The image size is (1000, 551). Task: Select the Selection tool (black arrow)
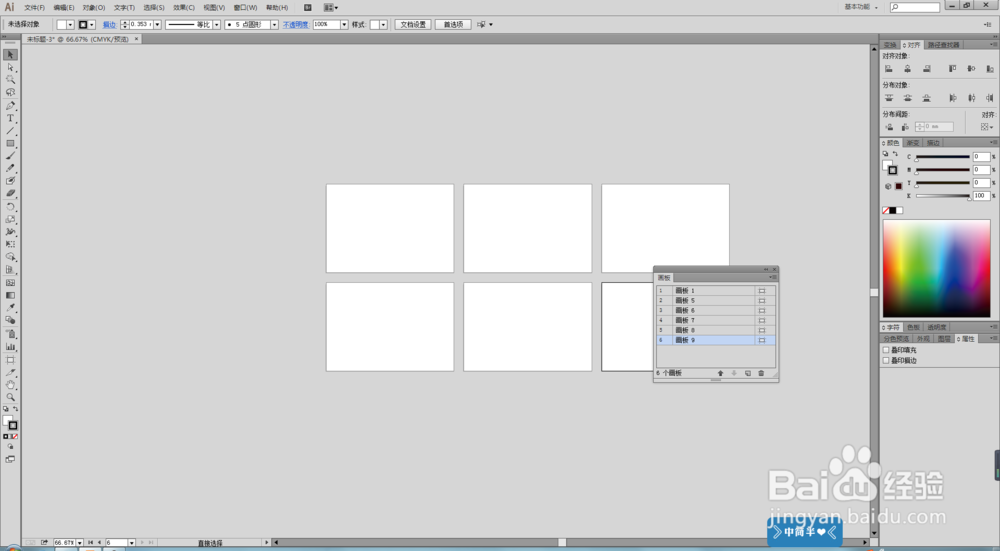pyautogui.click(x=10, y=55)
